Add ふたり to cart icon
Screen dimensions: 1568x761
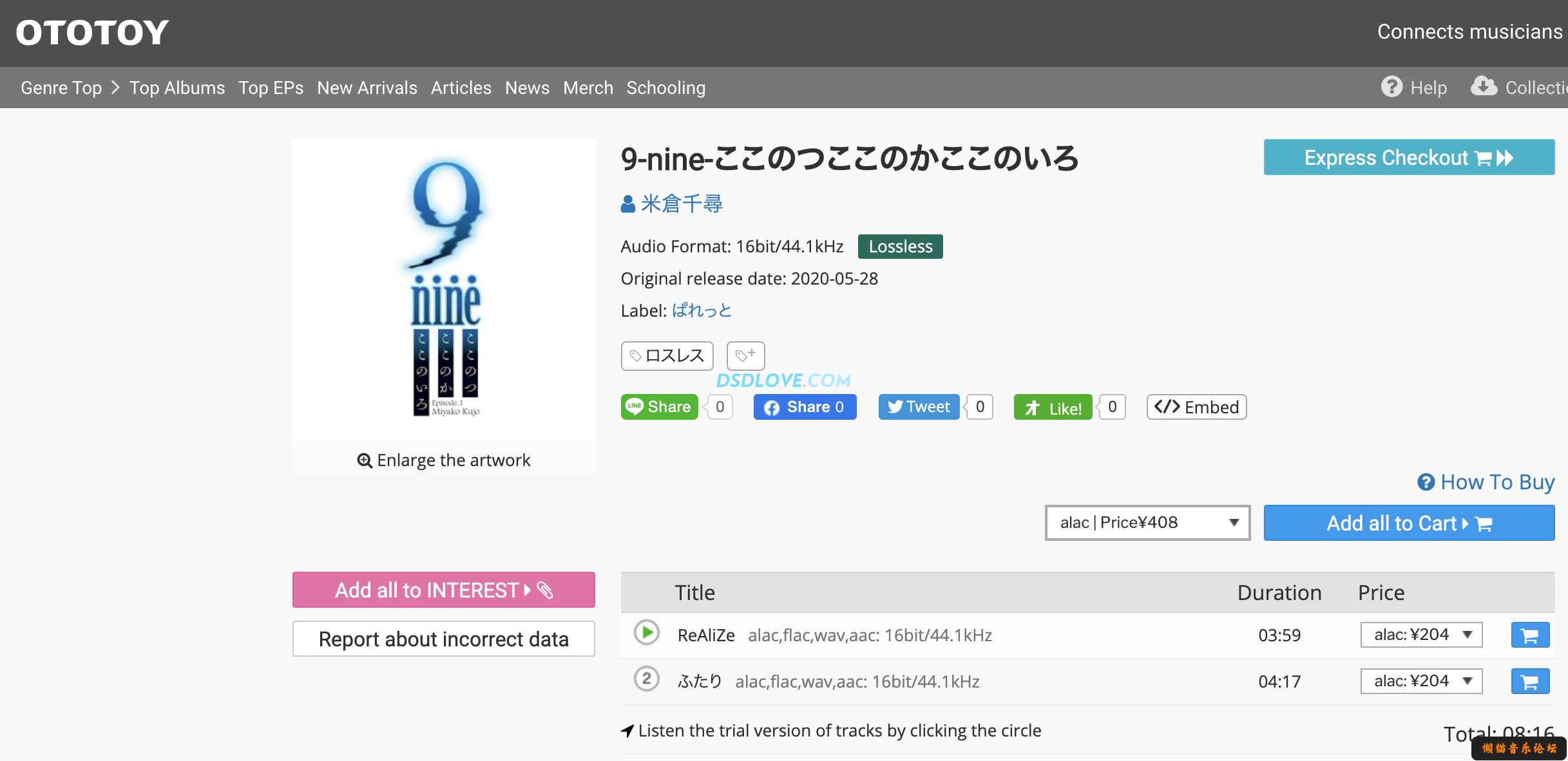(x=1530, y=681)
